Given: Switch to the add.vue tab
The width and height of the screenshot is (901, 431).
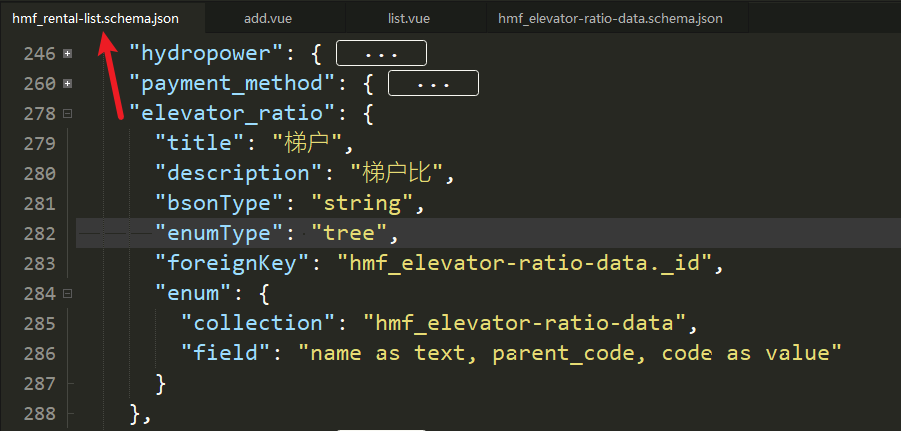Looking at the screenshot, I should pos(268,18).
